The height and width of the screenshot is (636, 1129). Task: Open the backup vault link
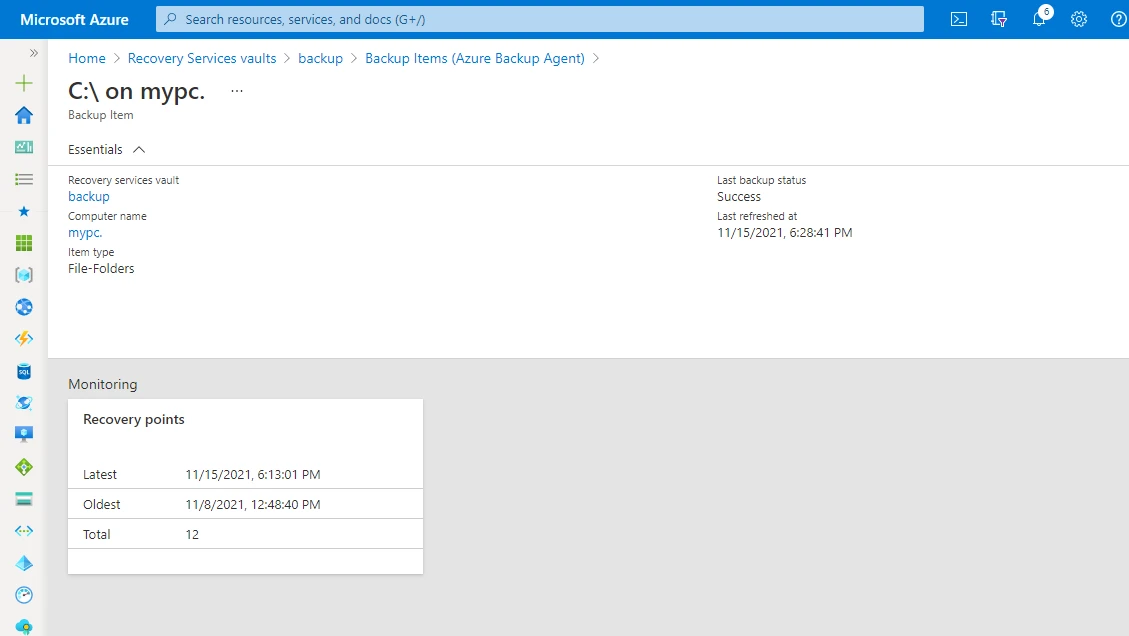click(88, 196)
